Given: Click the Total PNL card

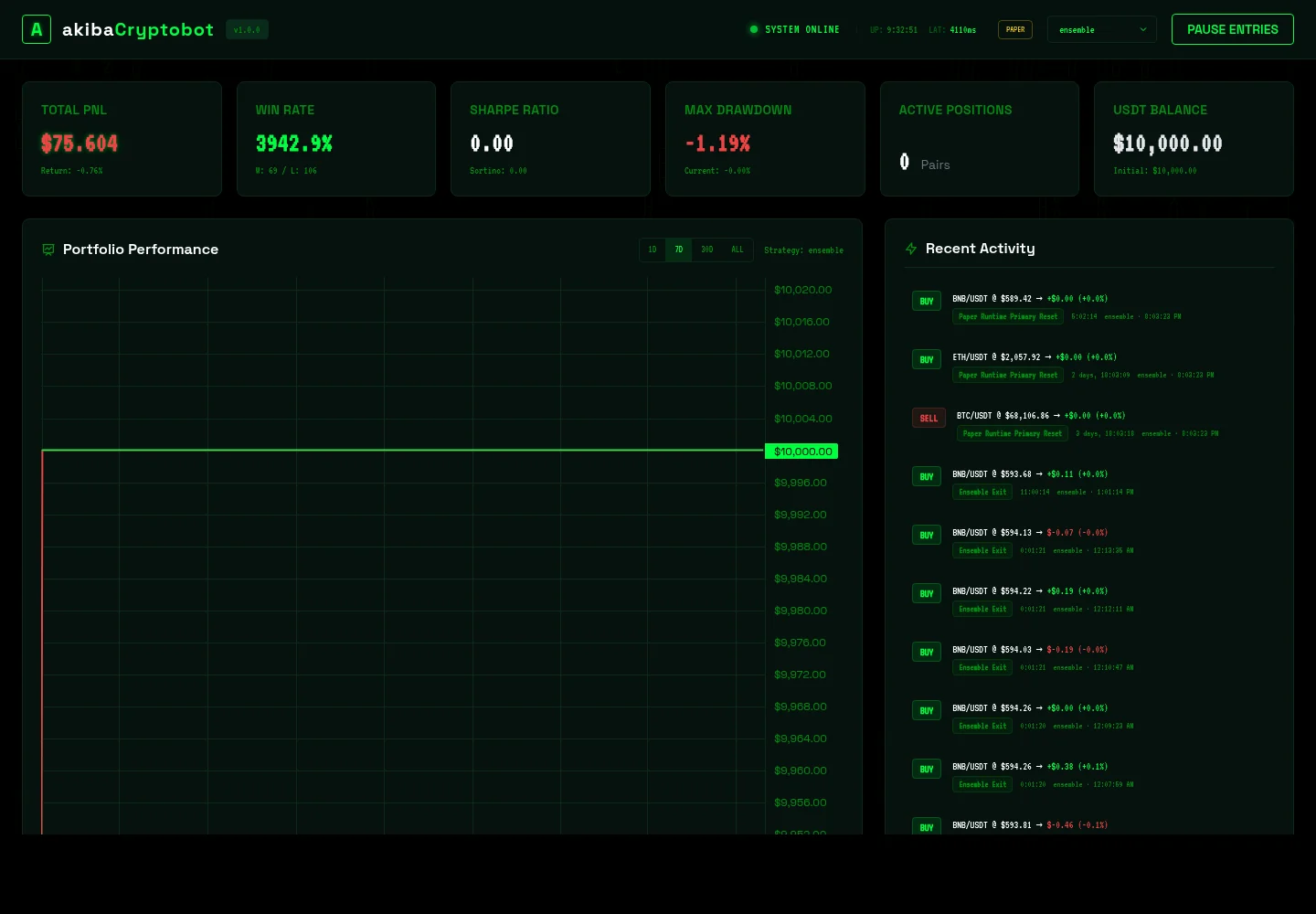Looking at the screenshot, I should [122, 139].
